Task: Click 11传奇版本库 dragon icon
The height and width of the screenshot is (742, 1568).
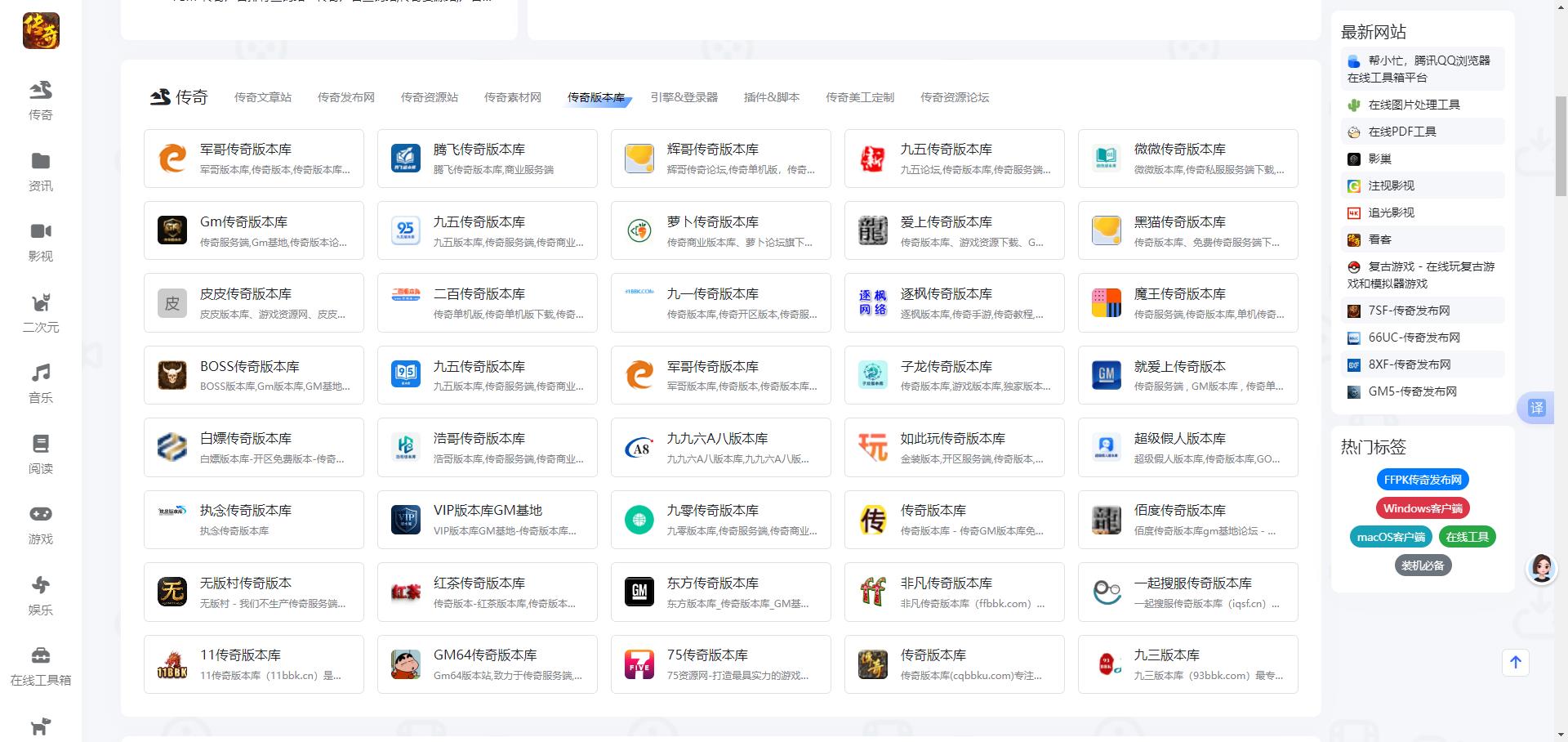Action: [172, 664]
